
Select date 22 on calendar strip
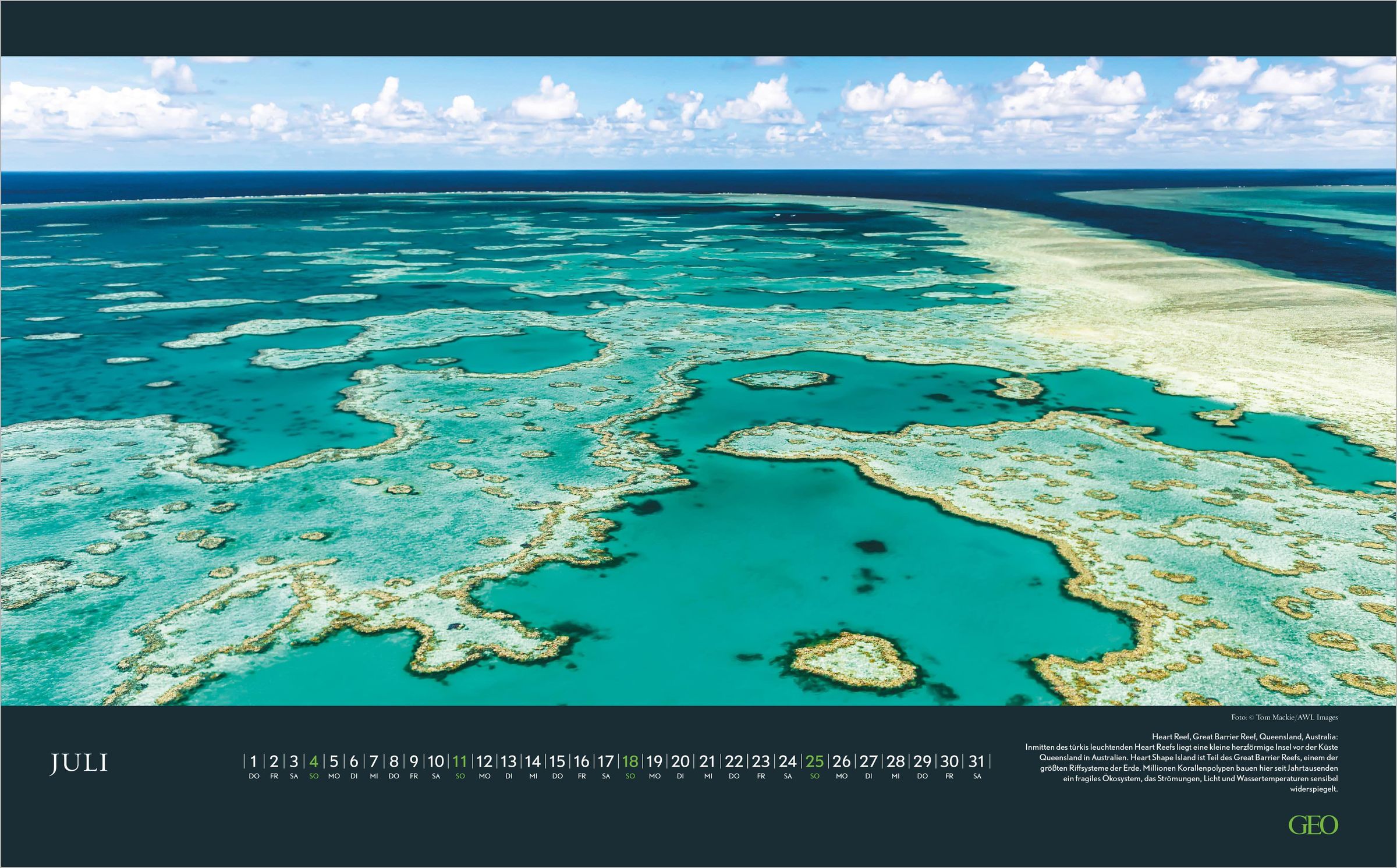734,761
